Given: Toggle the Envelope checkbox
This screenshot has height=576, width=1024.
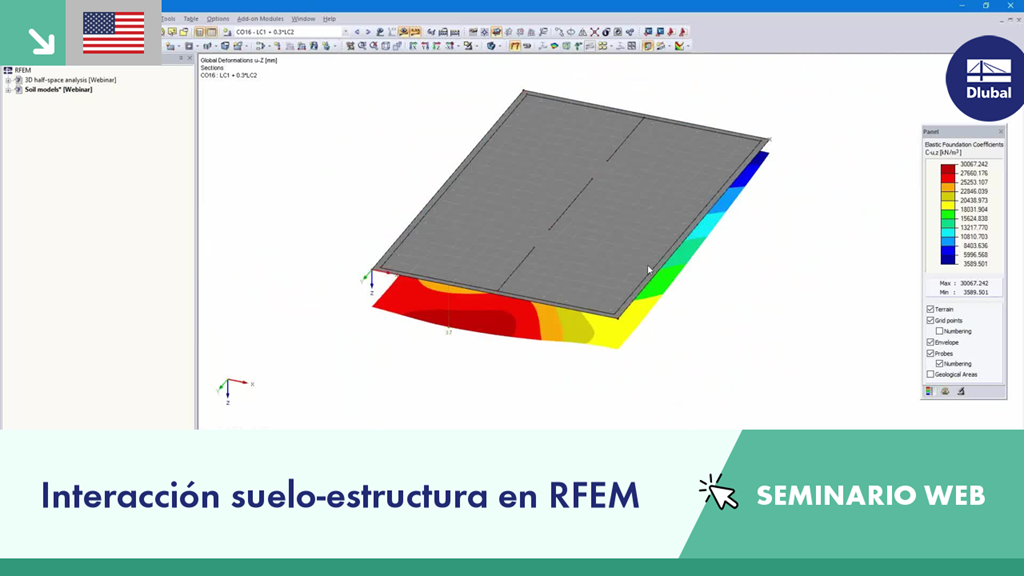Looking at the screenshot, I should pos(930,342).
